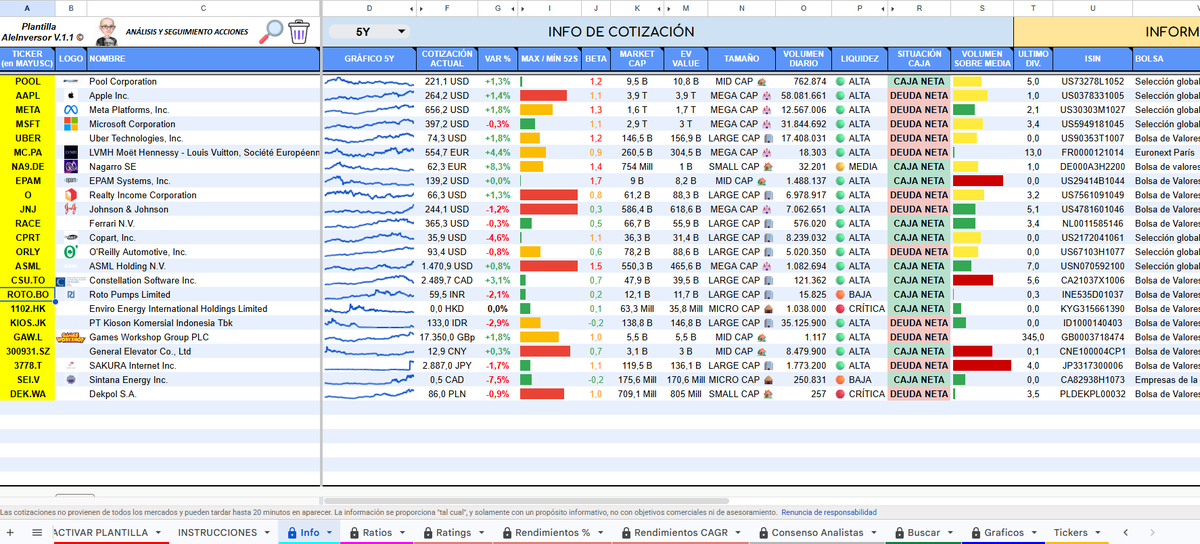The height and width of the screenshot is (544, 1200).
Task: Click the SAKURA Internet logo in 3778.T row
Action: (x=70, y=366)
